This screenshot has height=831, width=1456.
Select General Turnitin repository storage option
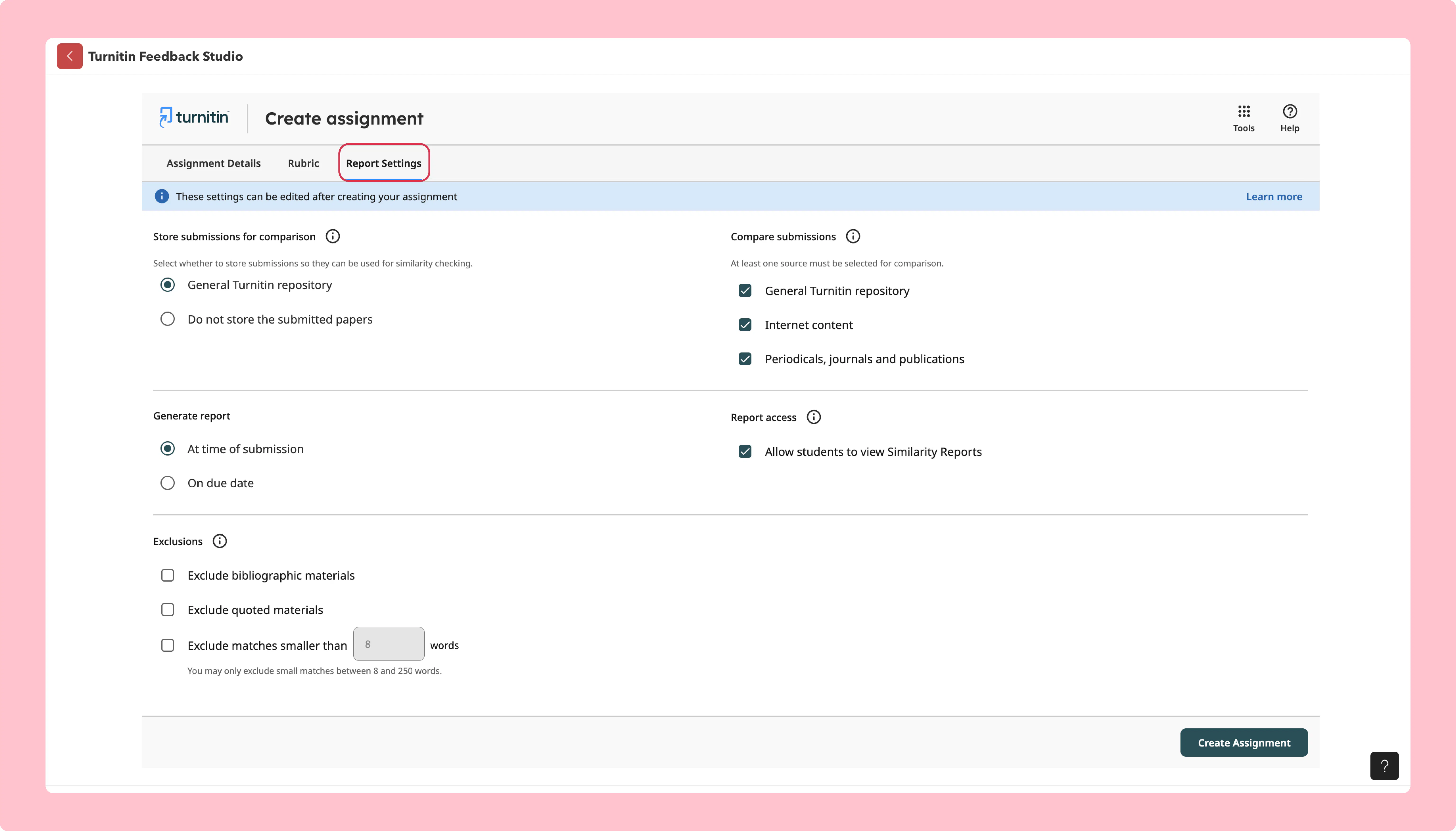click(167, 285)
